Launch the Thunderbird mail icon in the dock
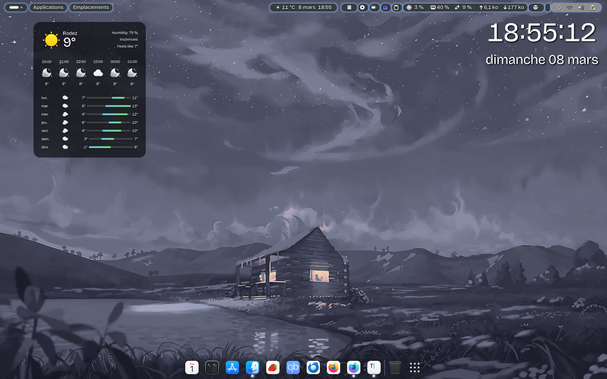This screenshot has height=379, width=607. click(x=313, y=367)
